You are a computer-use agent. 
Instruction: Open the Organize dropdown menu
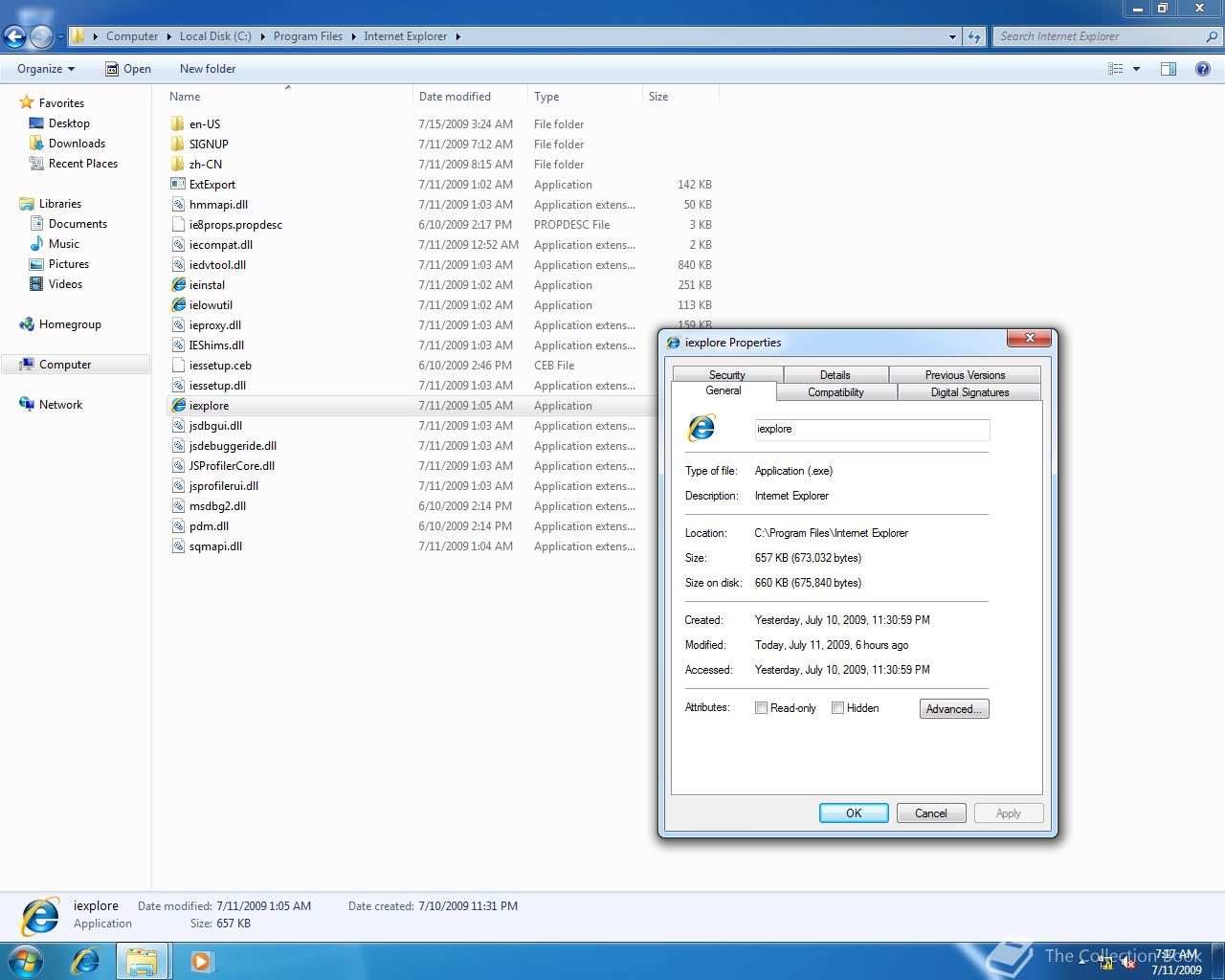46,69
